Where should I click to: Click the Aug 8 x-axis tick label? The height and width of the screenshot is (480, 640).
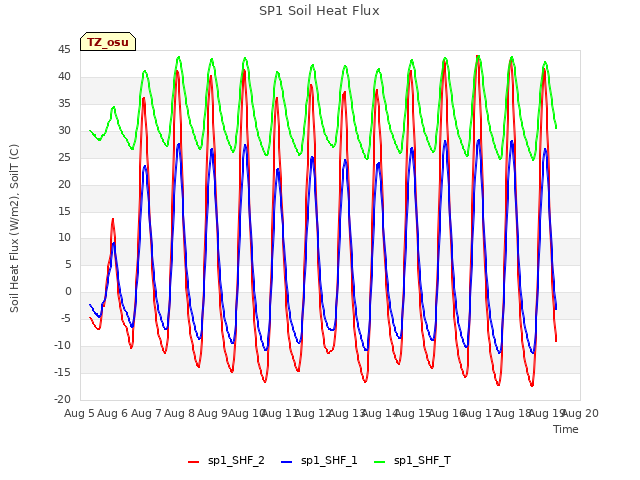coord(179,413)
